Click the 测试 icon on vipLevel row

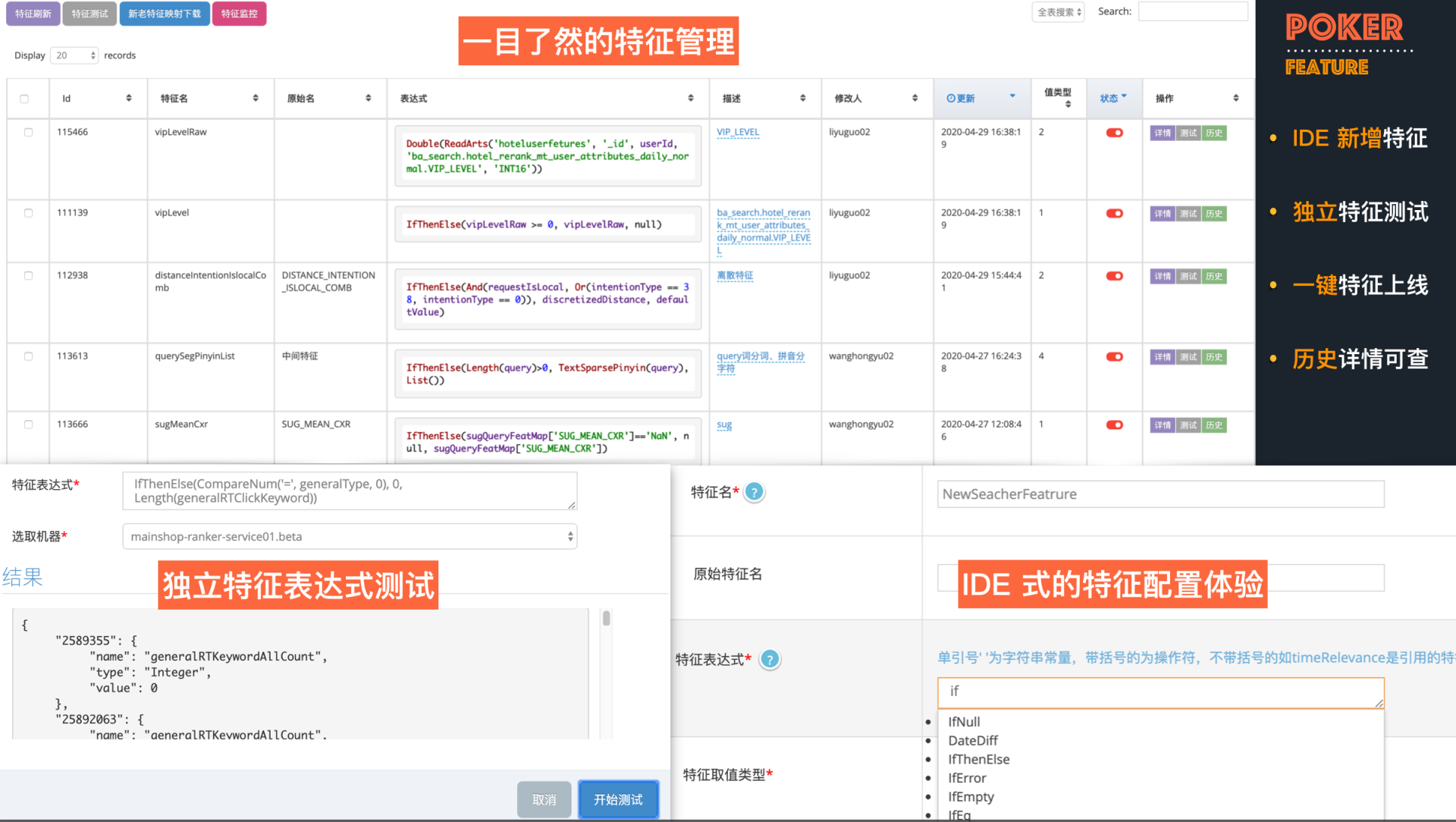pyautogui.click(x=1188, y=214)
